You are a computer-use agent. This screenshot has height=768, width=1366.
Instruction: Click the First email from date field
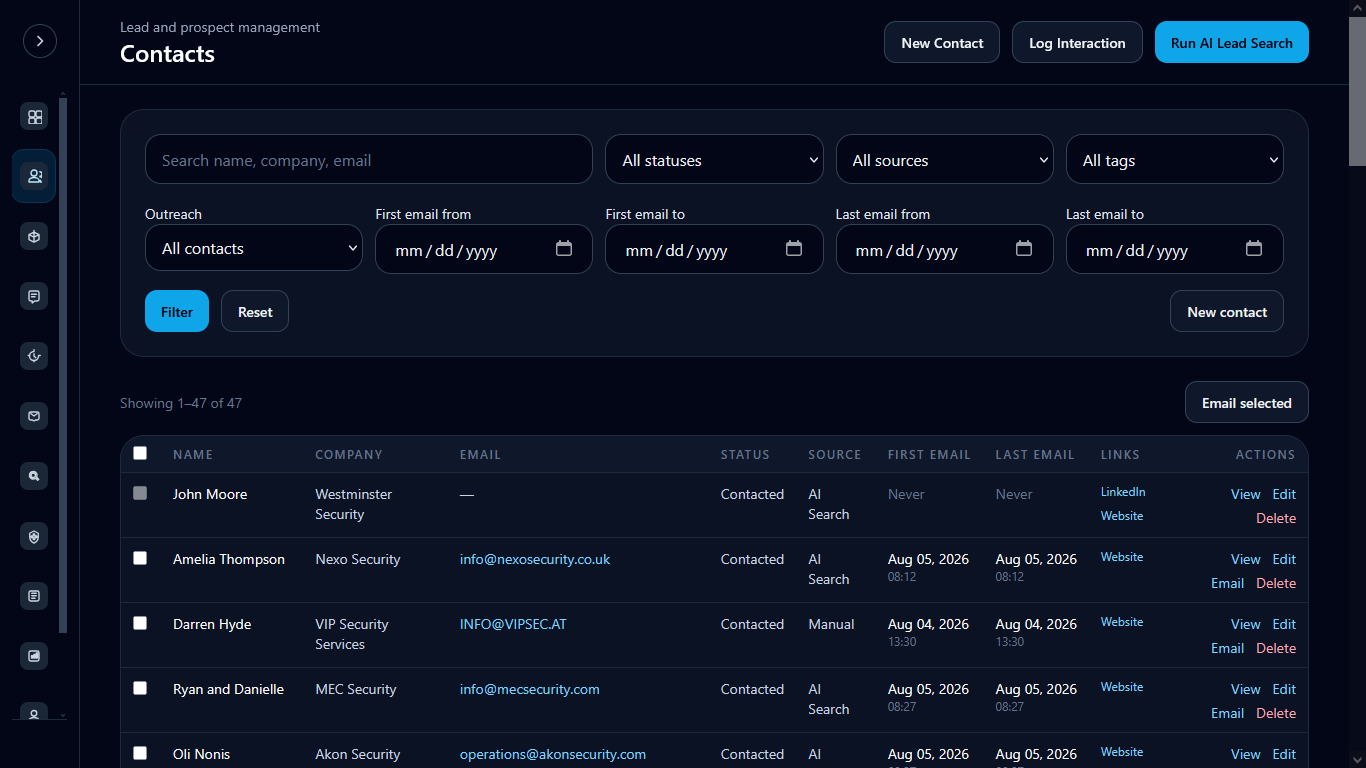point(484,249)
